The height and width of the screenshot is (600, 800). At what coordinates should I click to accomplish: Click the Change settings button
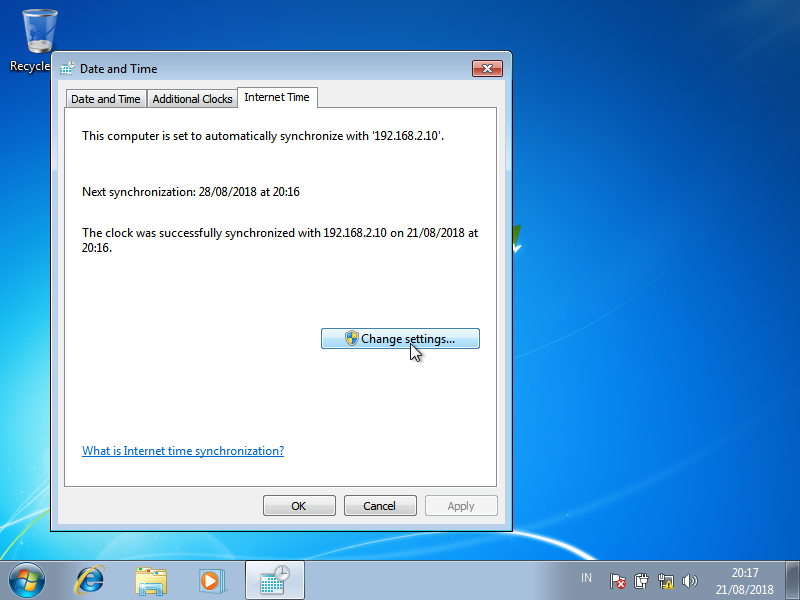pyautogui.click(x=401, y=339)
